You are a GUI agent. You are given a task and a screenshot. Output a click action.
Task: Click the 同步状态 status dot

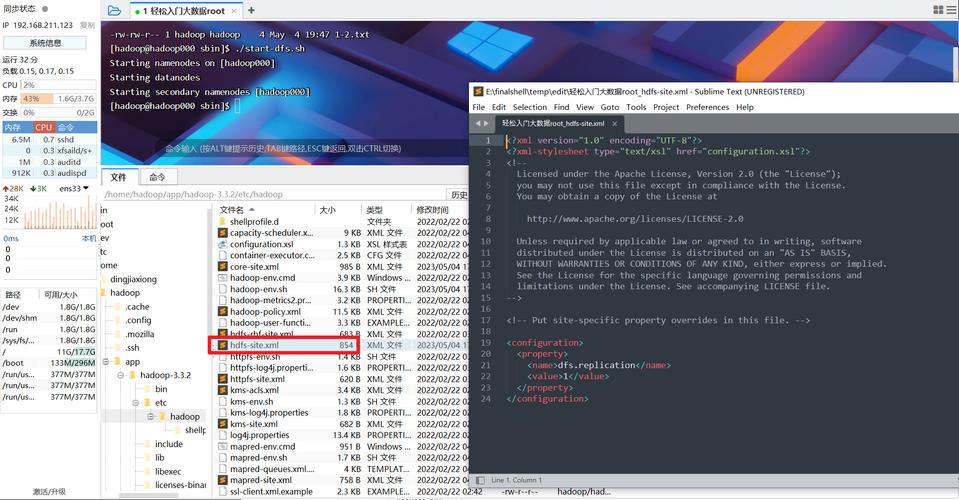(45, 9)
